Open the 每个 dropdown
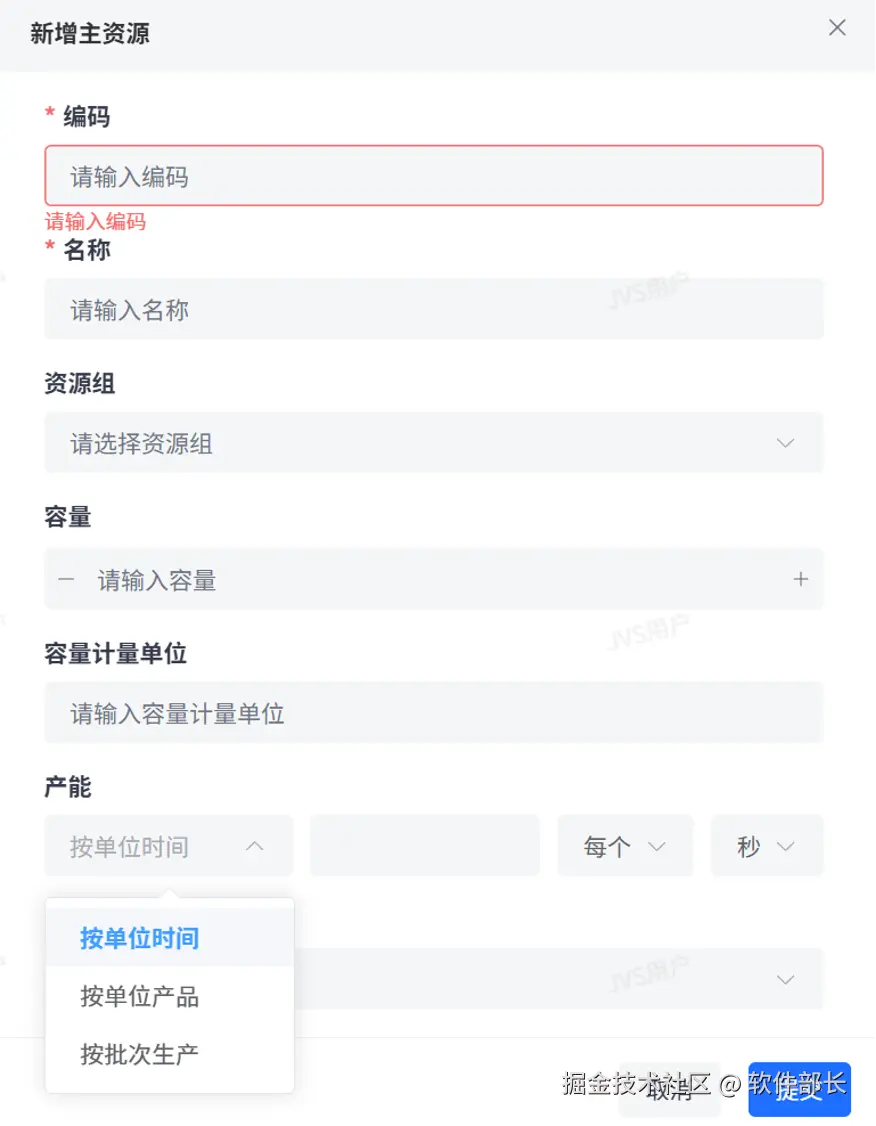 [624, 847]
